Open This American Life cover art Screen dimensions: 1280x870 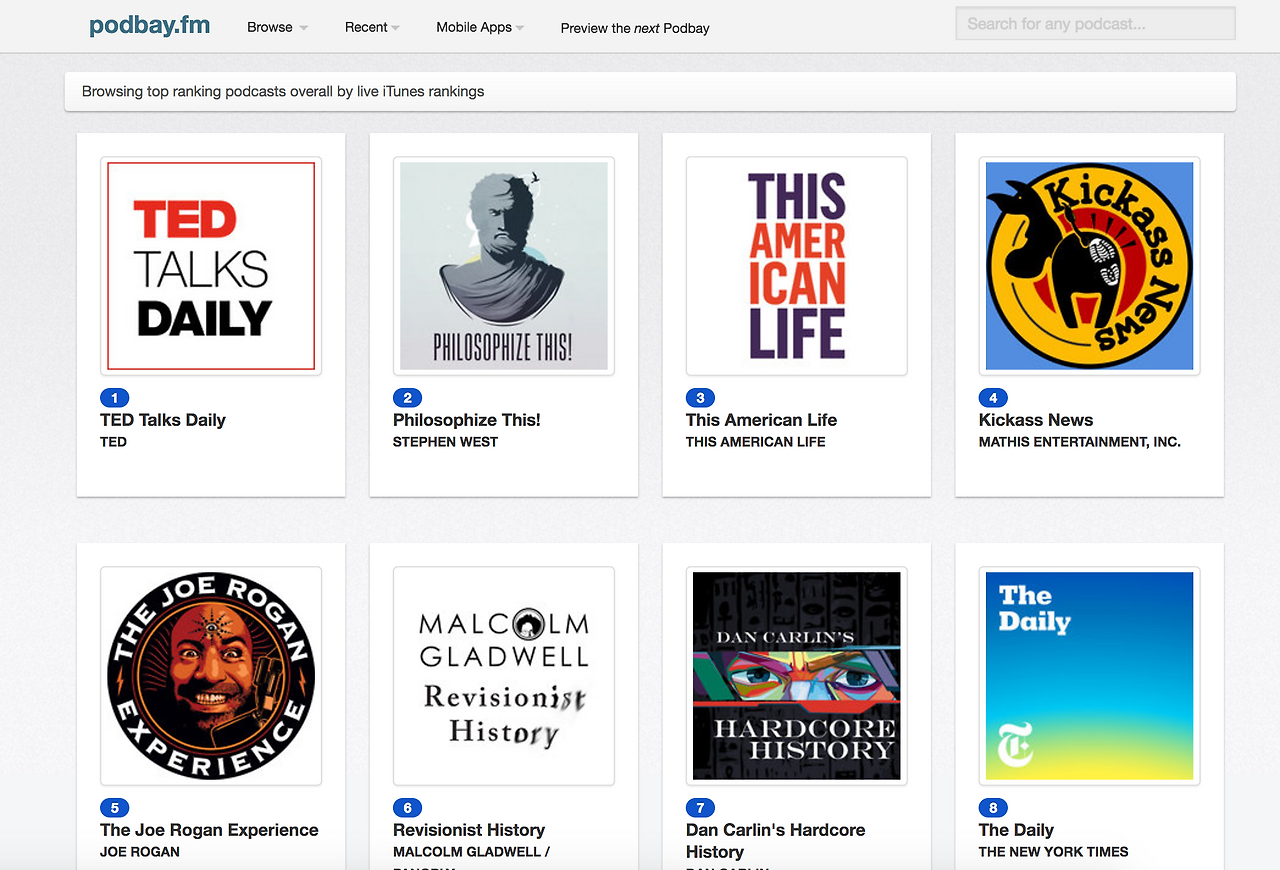(x=797, y=266)
